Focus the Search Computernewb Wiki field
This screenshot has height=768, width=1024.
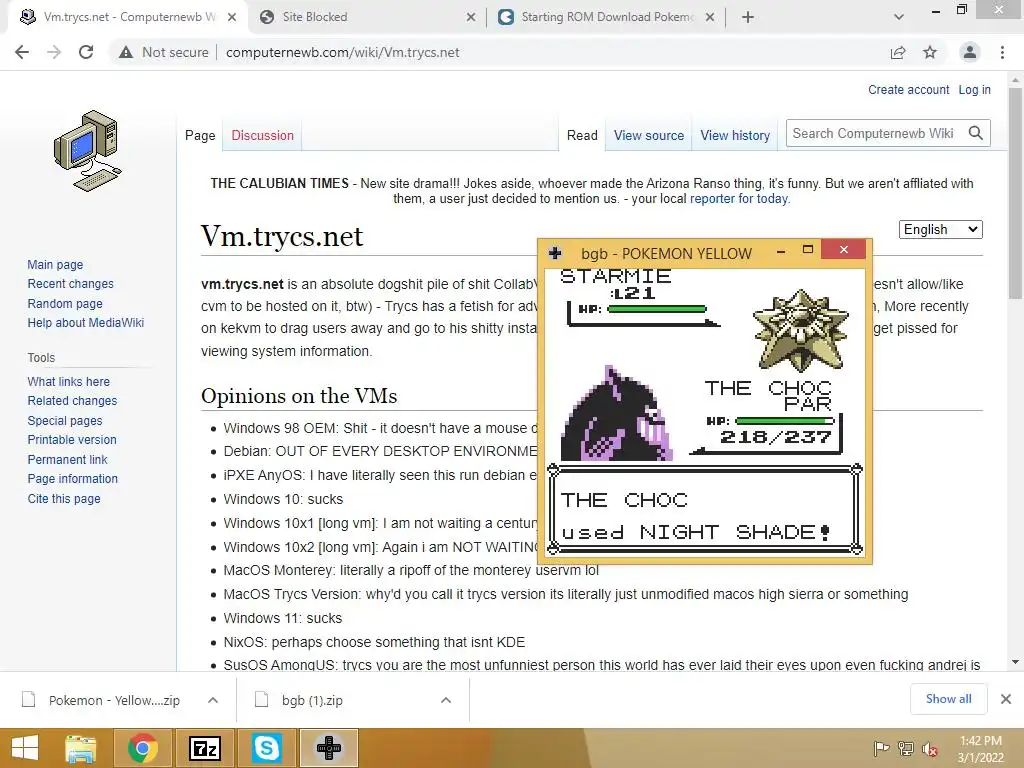click(875, 133)
